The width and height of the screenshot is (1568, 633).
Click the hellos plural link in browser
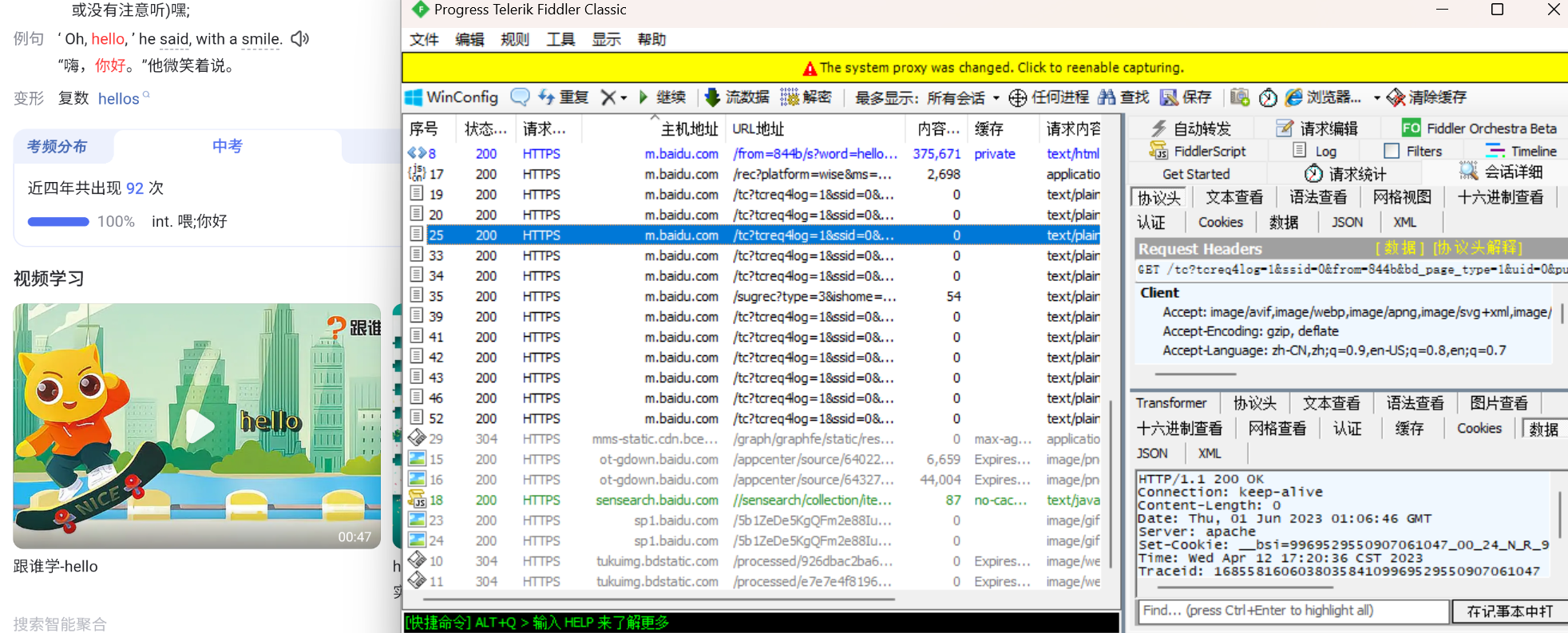pyautogui.click(x=119, y=98)
